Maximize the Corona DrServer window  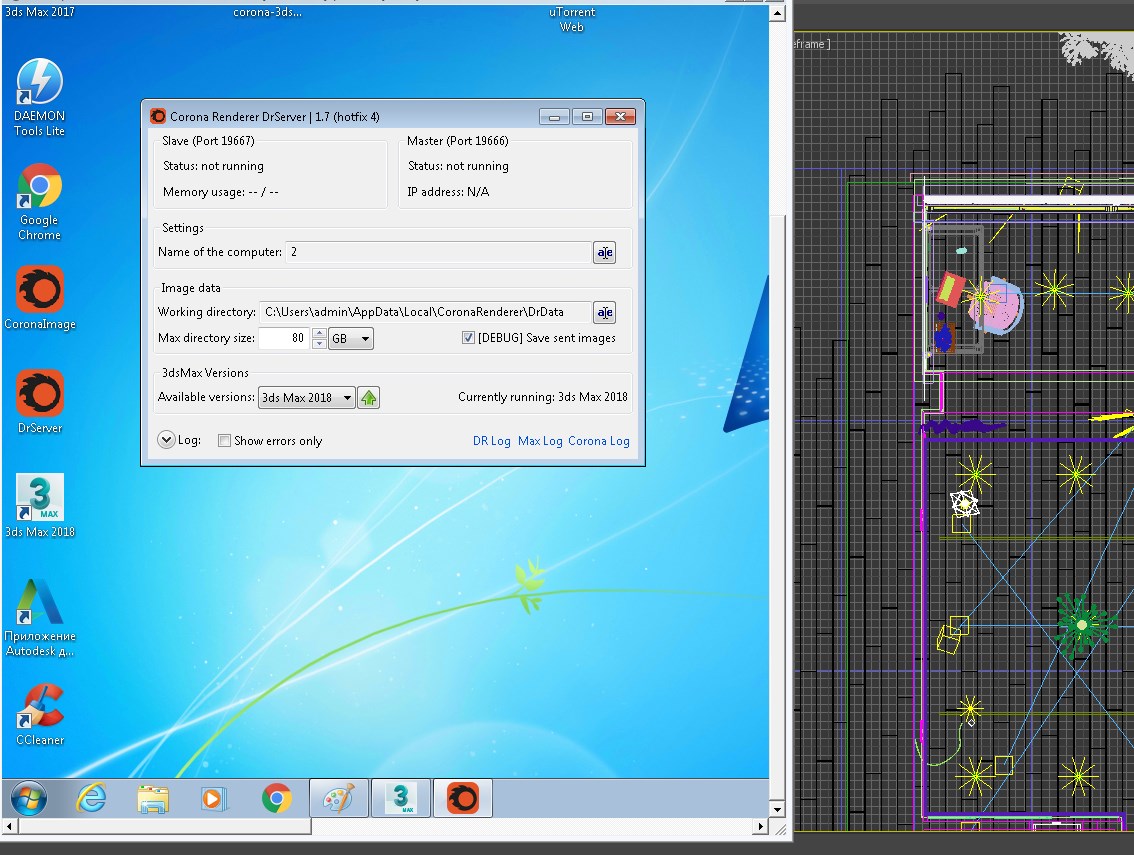[x=587, y=117]
